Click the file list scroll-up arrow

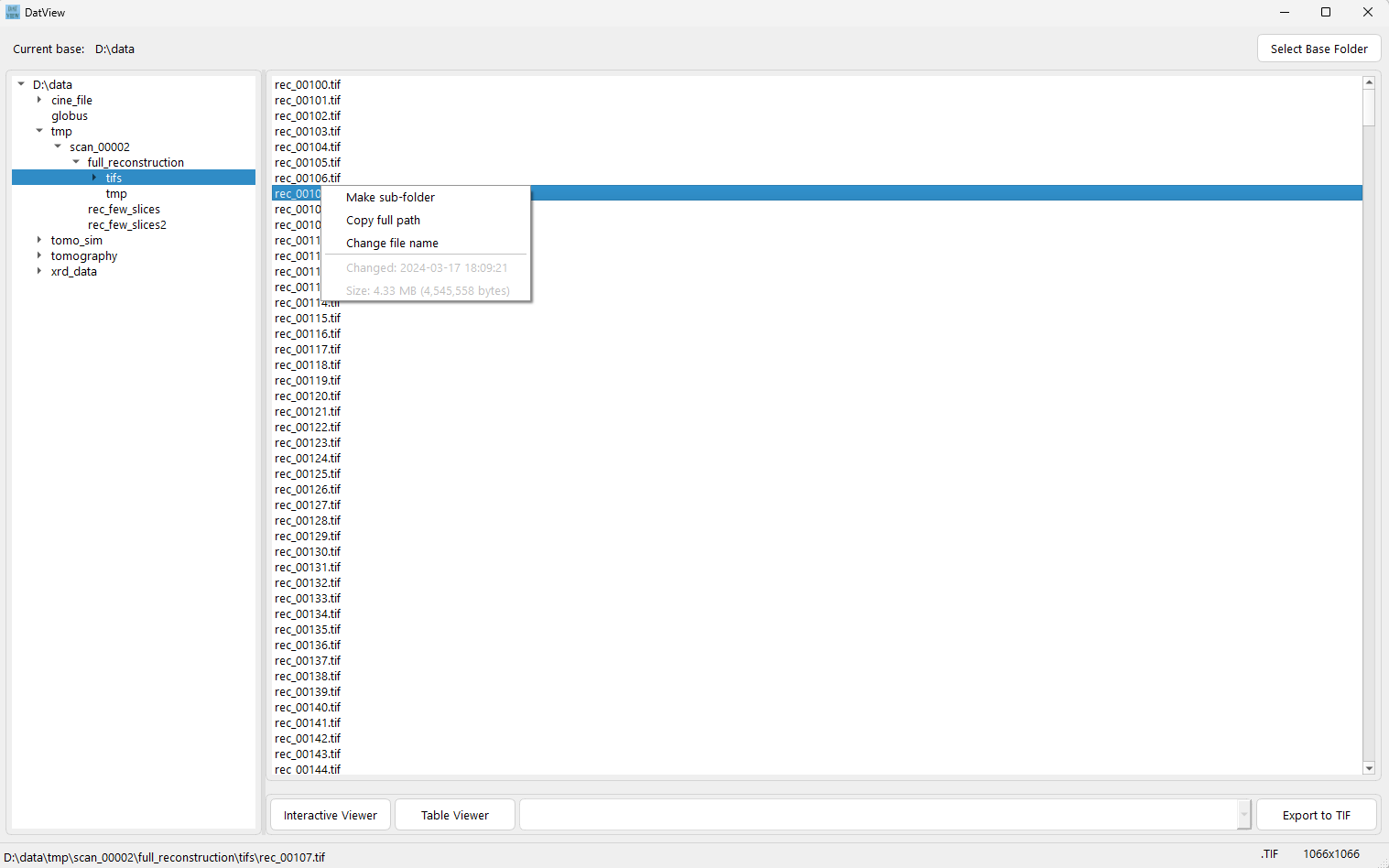pos(1369,82)
